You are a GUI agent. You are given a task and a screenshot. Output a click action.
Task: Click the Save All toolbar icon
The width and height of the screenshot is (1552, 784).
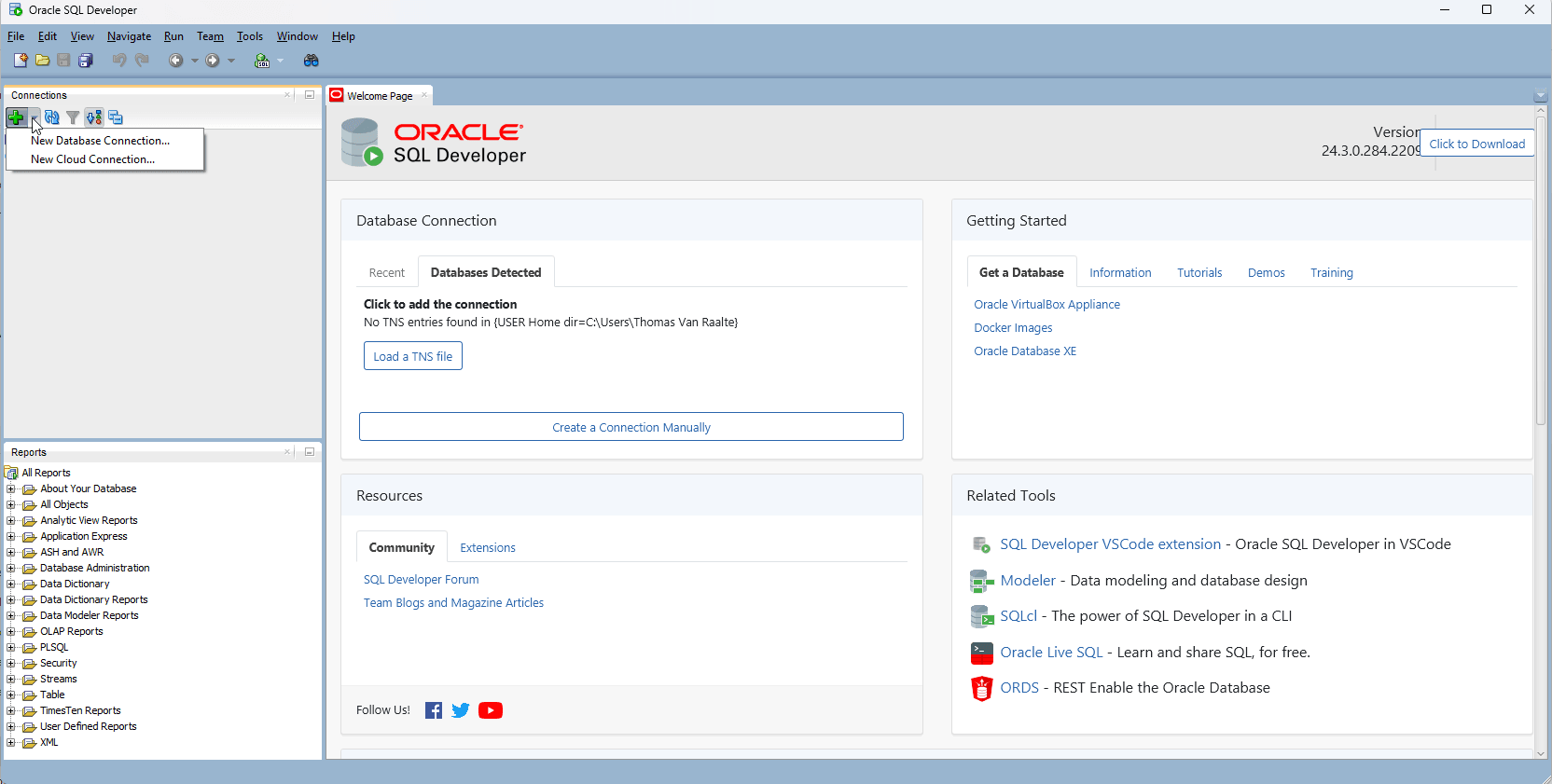pyautogui.click(x=86, y=61)
